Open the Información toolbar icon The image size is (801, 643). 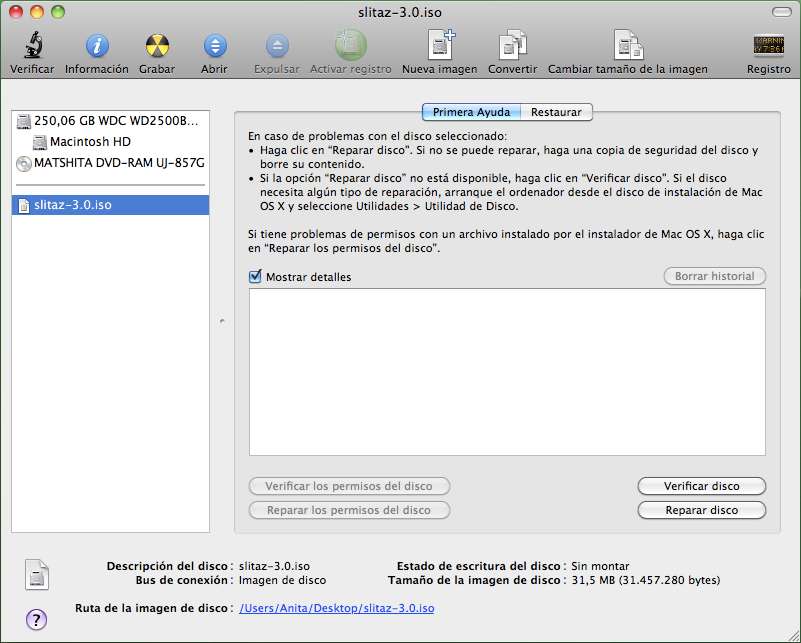click(97, 45)
